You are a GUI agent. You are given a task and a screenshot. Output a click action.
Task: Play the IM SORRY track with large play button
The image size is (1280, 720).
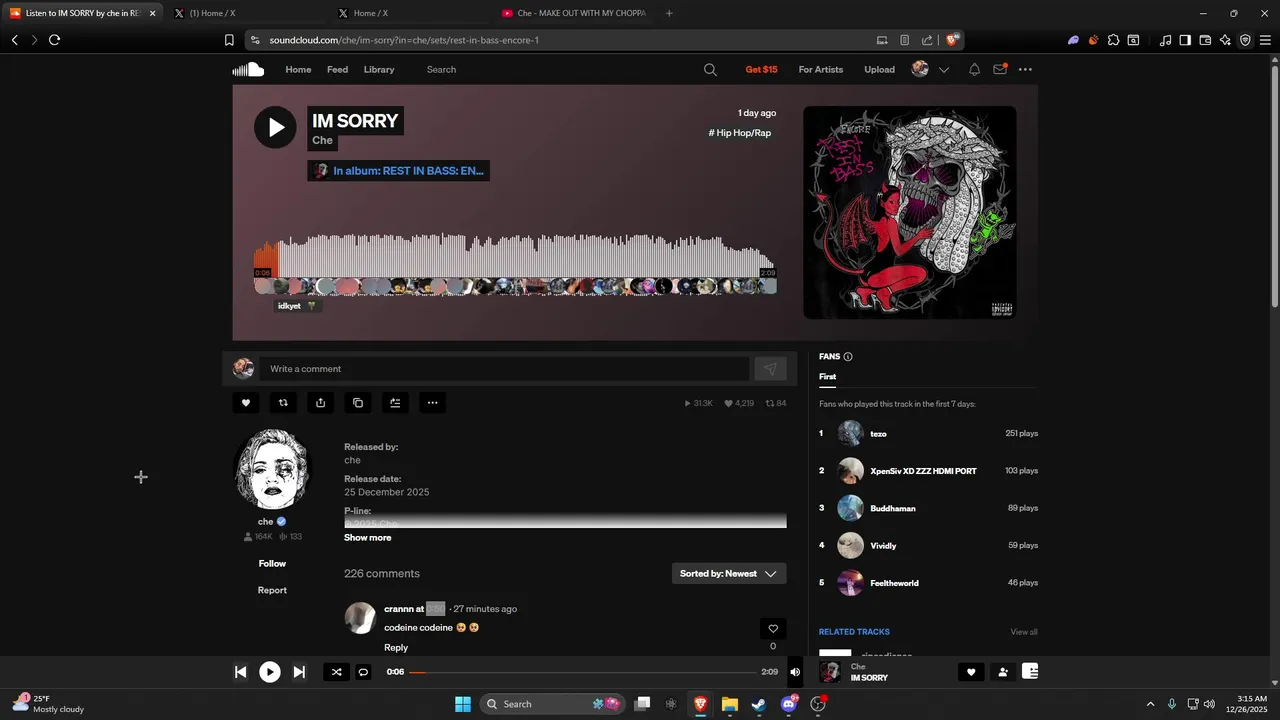click(x=275, y=127)
